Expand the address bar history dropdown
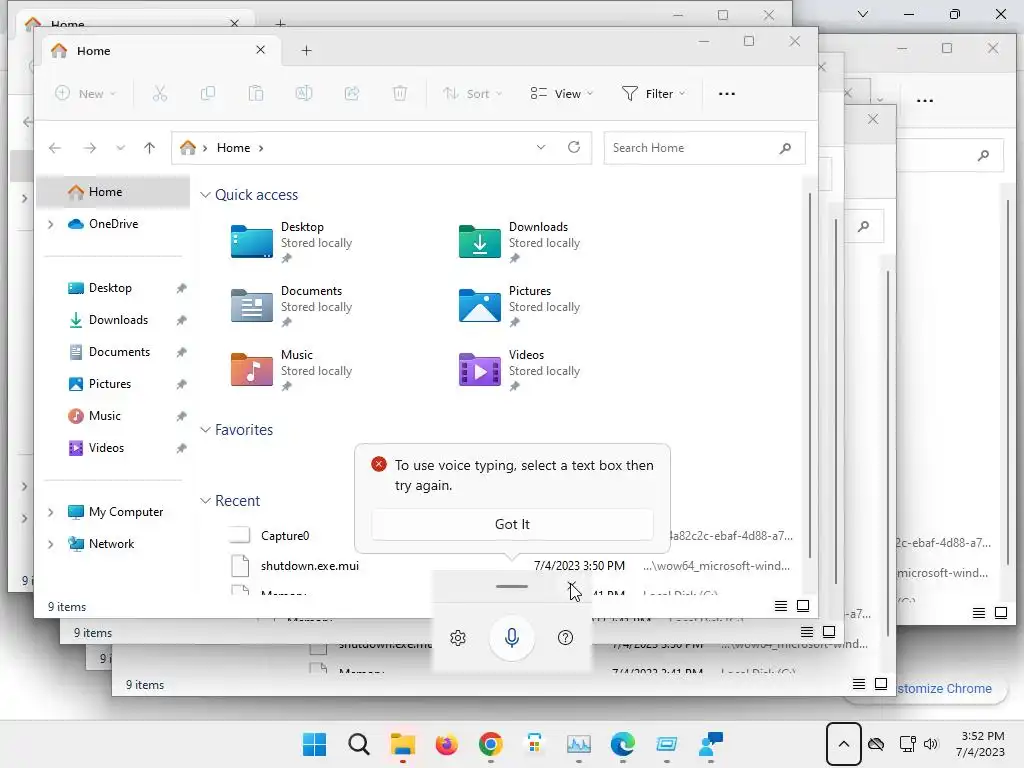 pos(541,148)
